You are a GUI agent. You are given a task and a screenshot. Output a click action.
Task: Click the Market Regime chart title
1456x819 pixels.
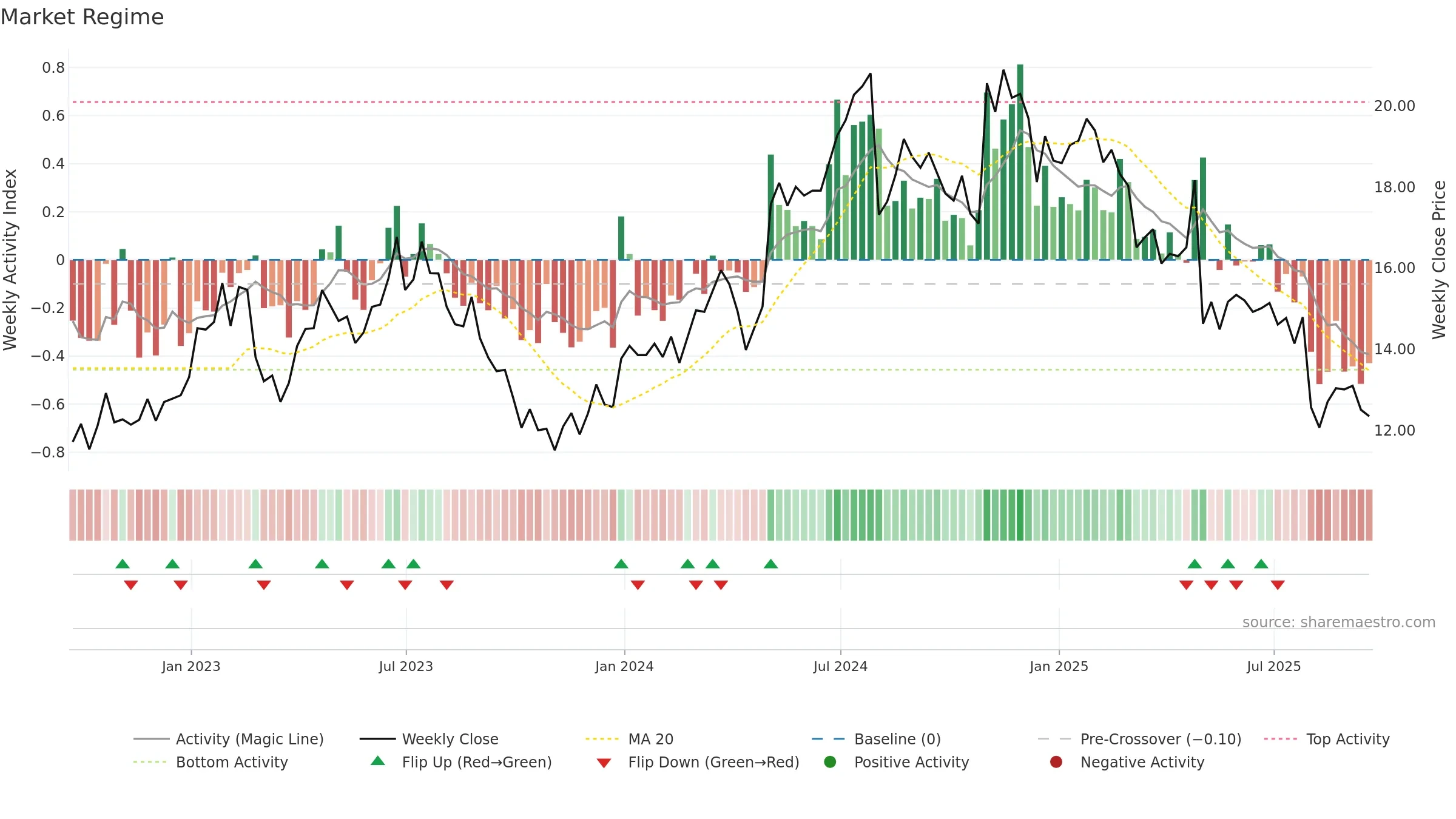82,17
